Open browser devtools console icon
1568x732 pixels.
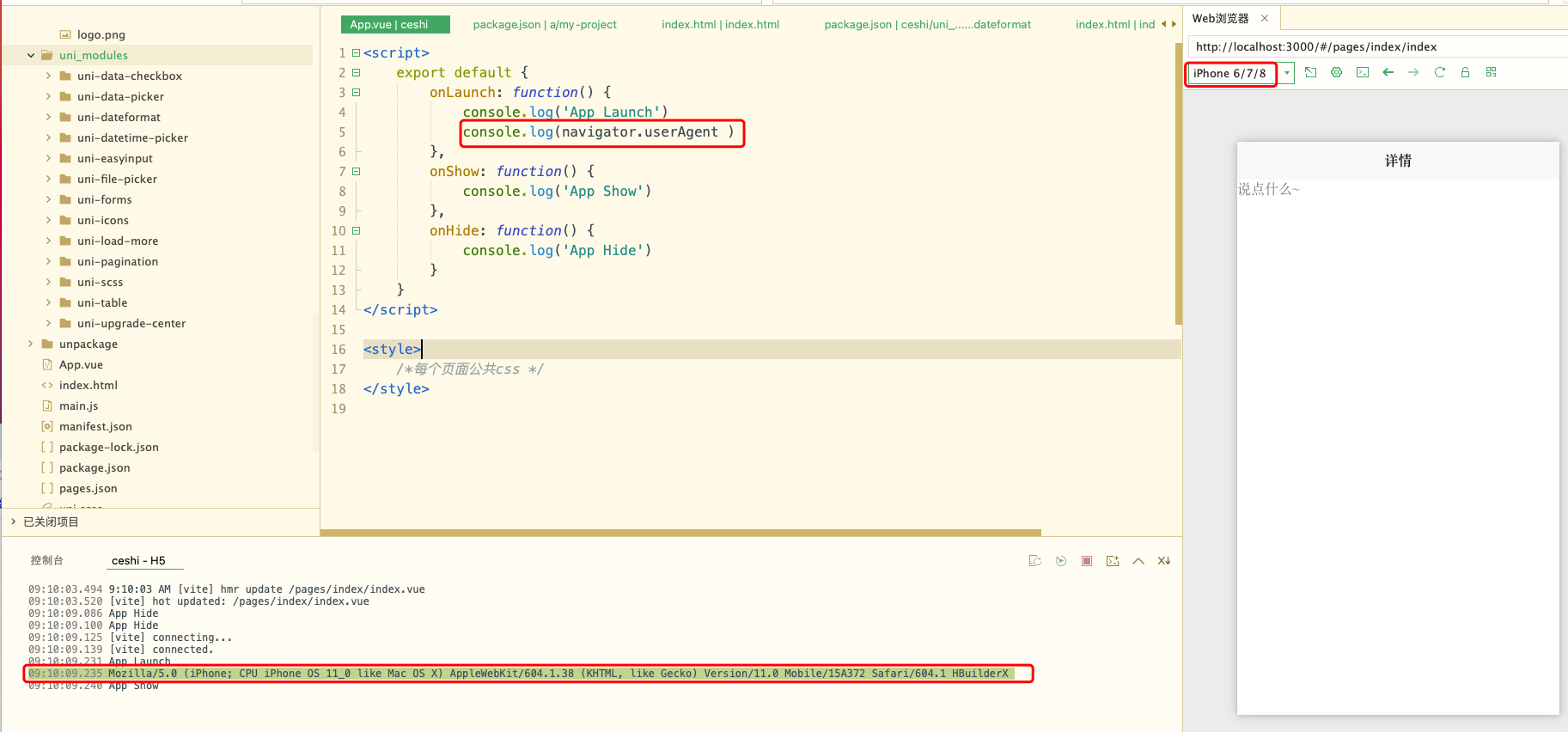pos(1363,73)
